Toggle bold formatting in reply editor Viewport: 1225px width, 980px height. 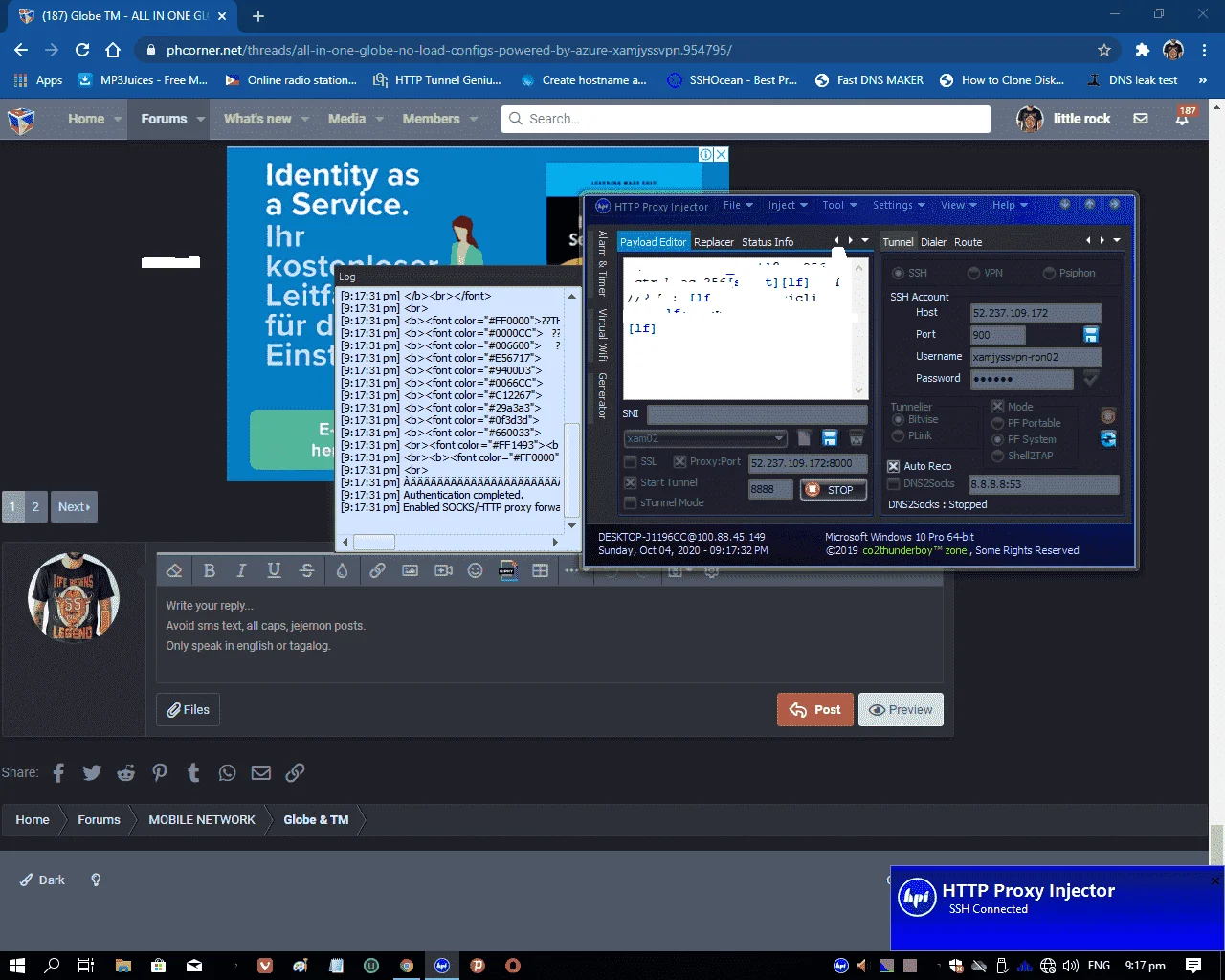point(210,570)
